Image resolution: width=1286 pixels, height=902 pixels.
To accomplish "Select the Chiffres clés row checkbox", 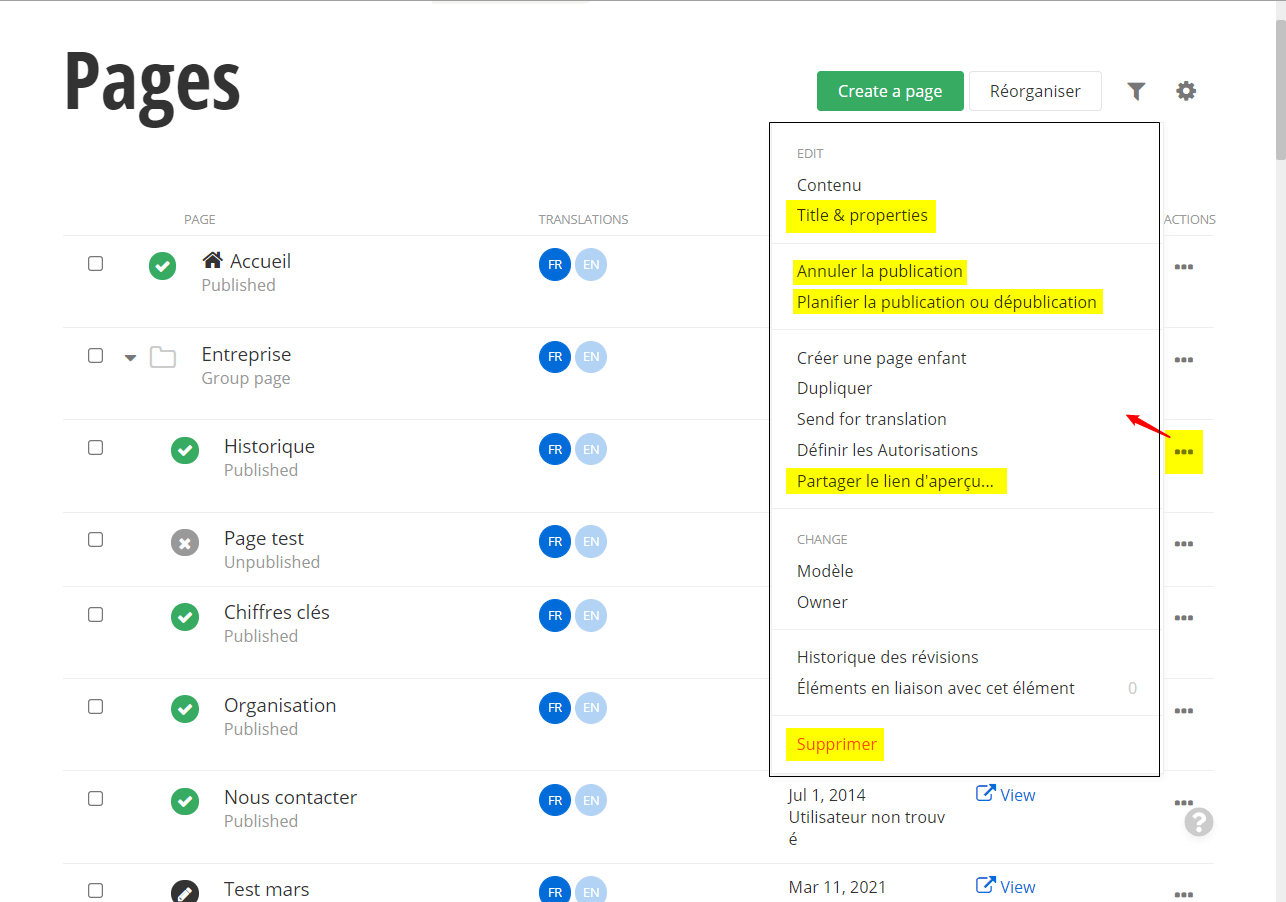I will tap(95, 614).
